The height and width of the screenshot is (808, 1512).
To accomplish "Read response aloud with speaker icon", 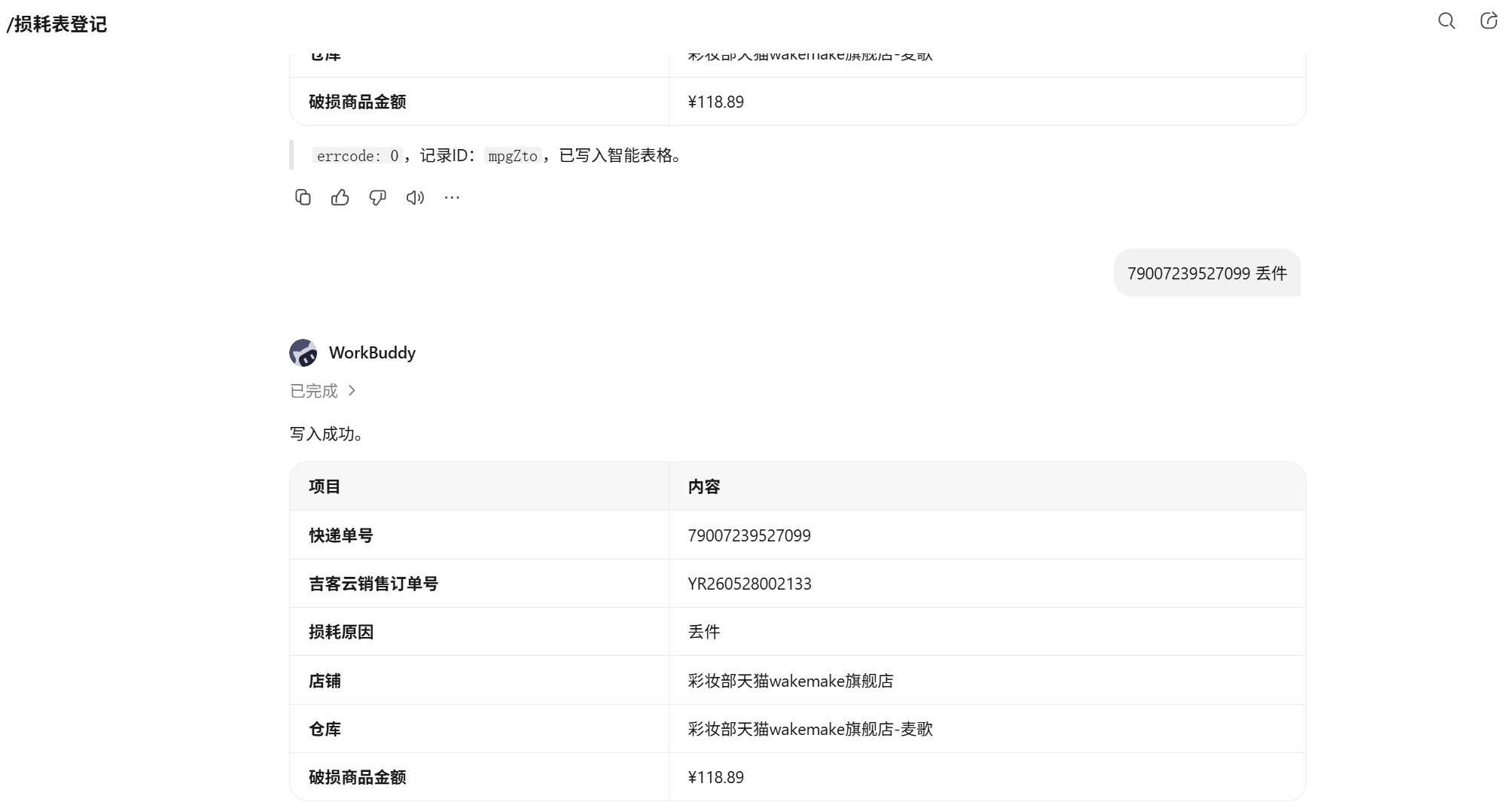I will coord(415,197).
